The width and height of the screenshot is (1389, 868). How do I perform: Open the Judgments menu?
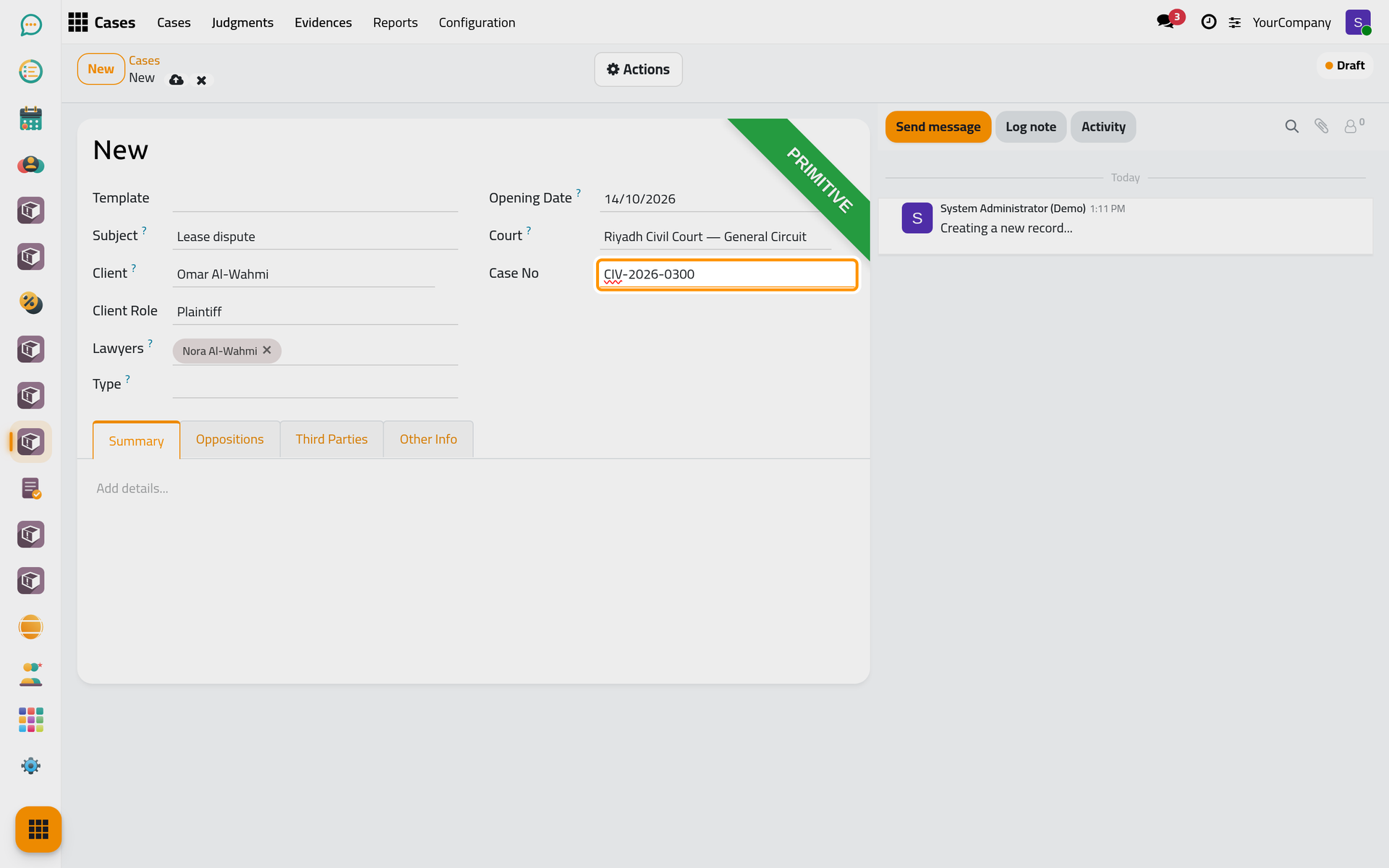tap(242, 22)
